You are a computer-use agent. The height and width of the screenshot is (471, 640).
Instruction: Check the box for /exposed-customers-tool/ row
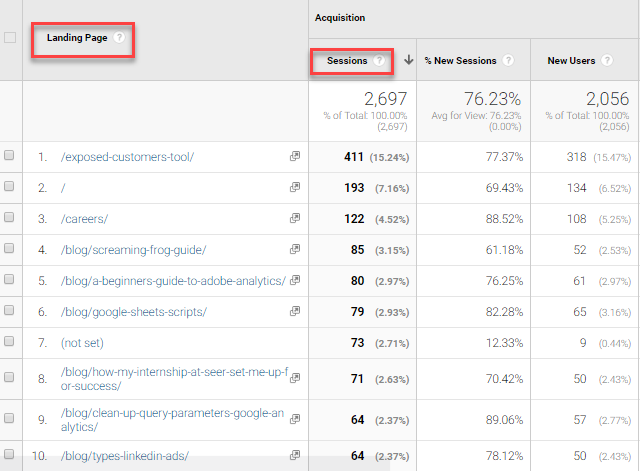click(x=10, y=157)
